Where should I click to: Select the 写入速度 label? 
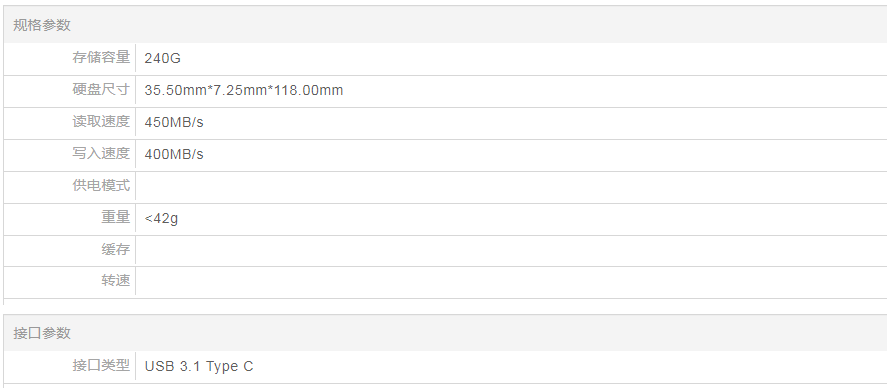[x=101, y=153]
